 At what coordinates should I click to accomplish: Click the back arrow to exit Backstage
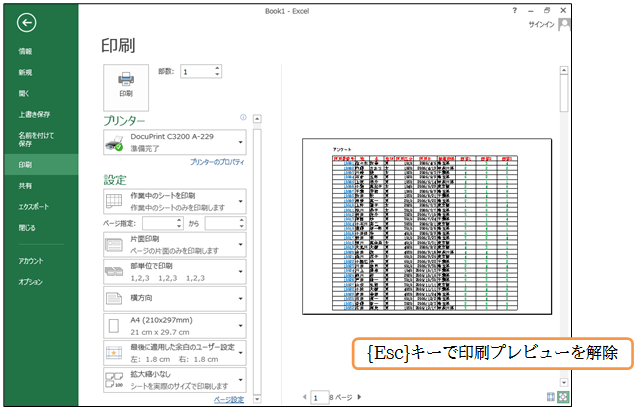tap(27, 23)
